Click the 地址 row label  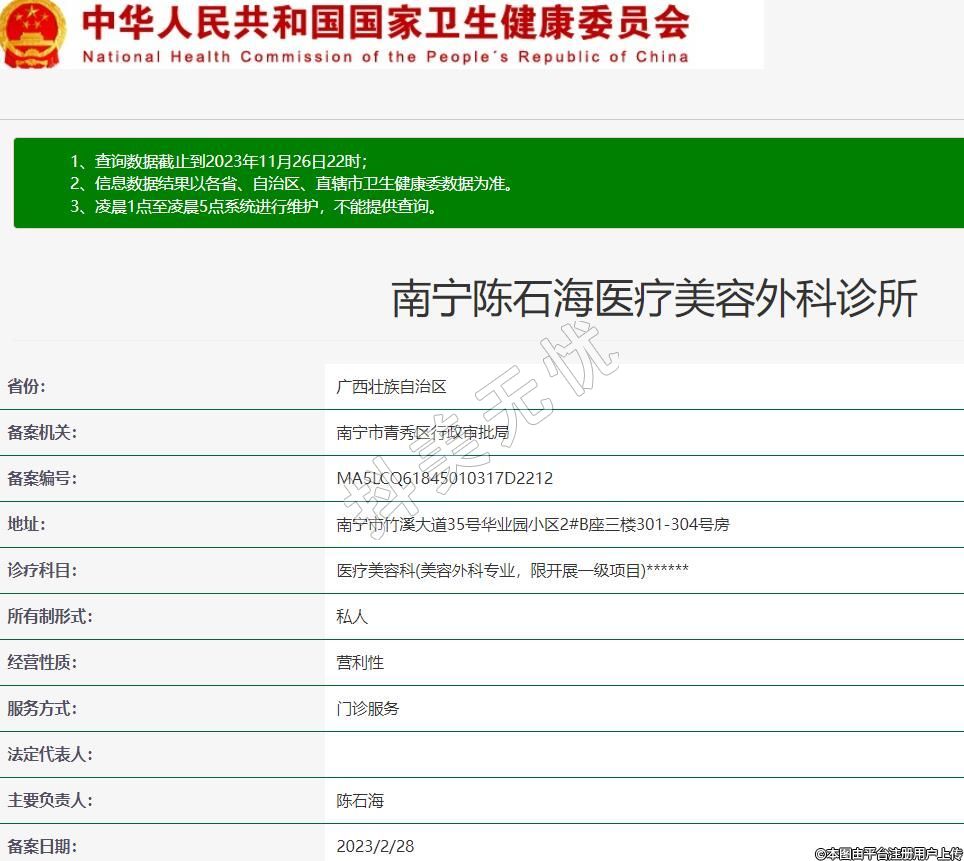click(x=27, y=525)
